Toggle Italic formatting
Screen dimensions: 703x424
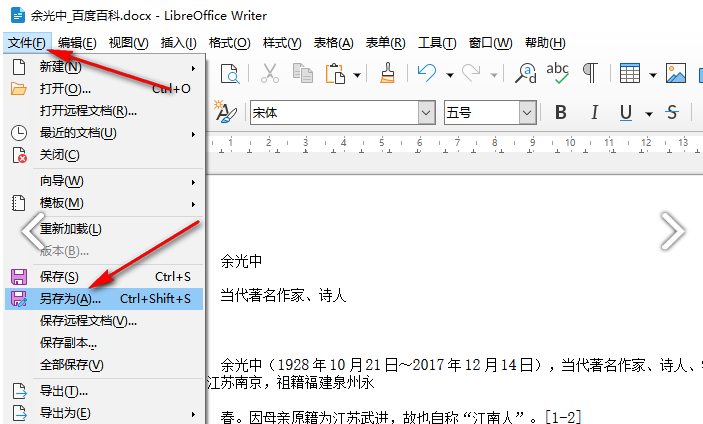pos(595,112)
